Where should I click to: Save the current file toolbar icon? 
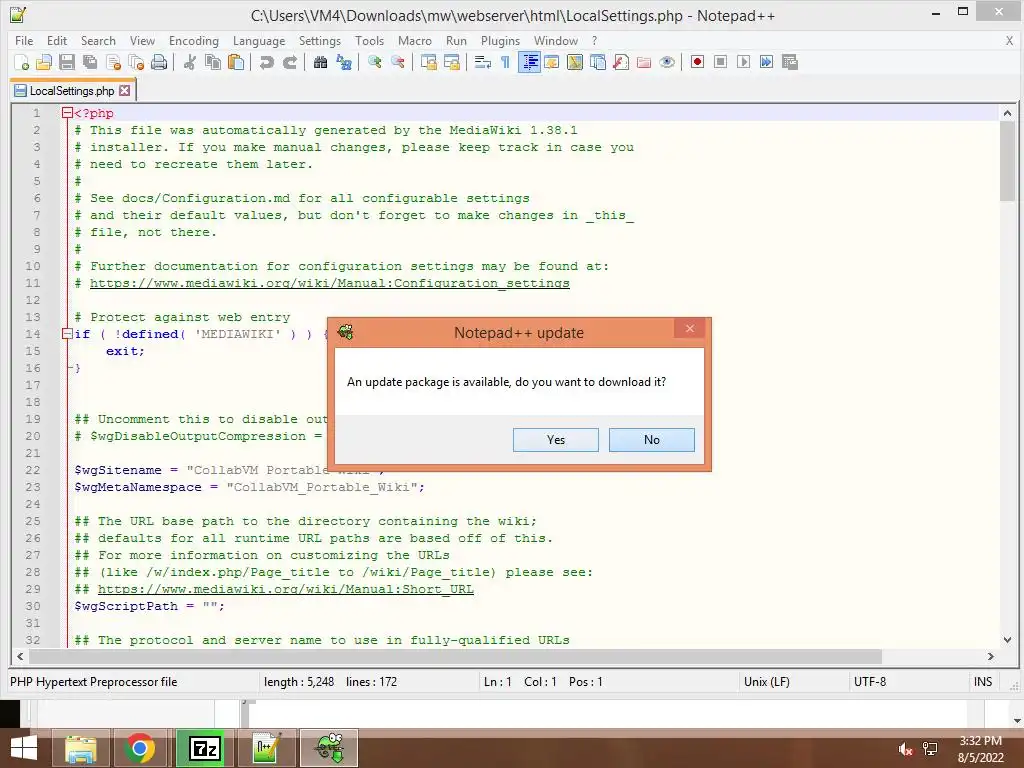67,62
